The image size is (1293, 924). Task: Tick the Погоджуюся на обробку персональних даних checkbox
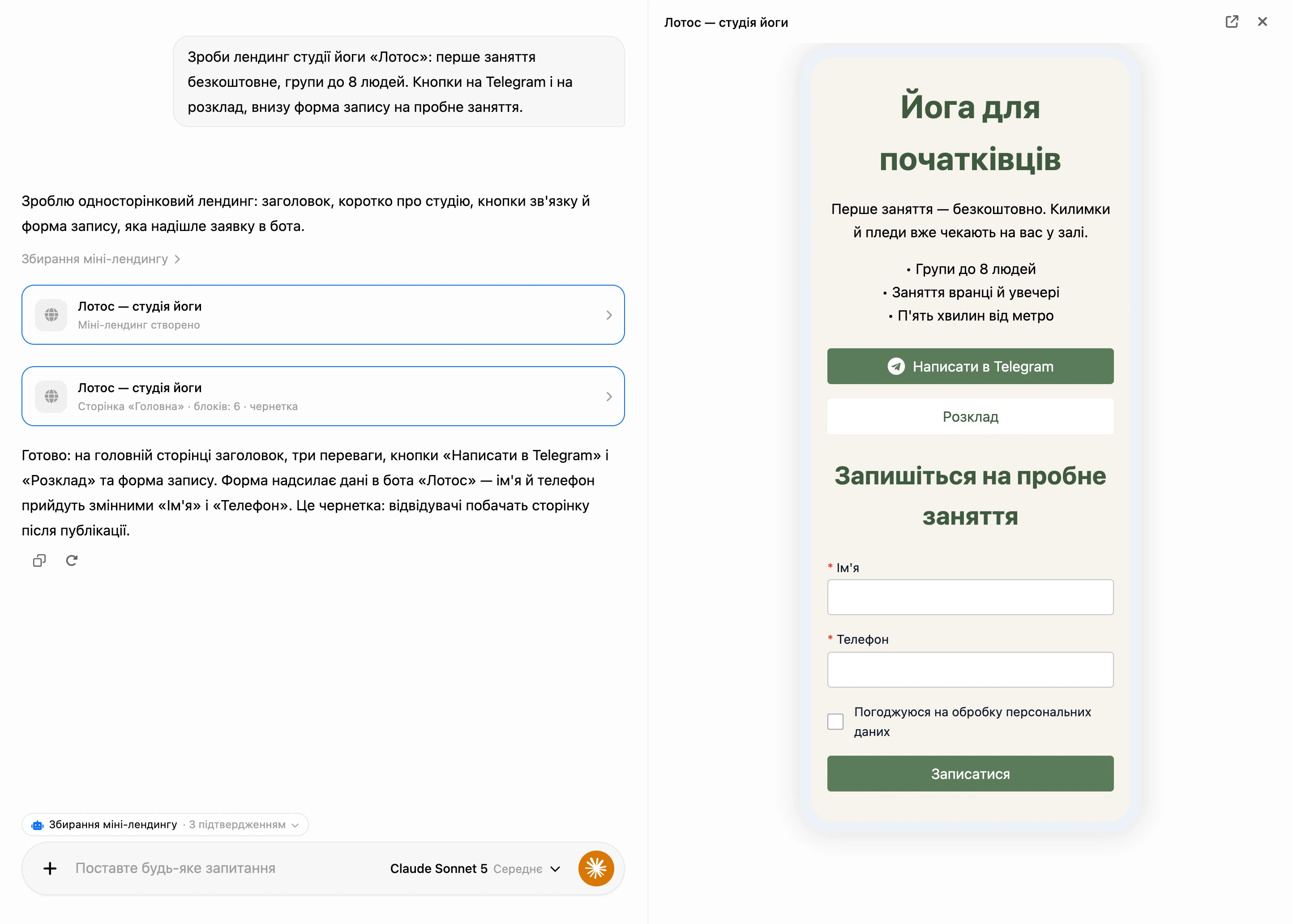pos(835,722)
